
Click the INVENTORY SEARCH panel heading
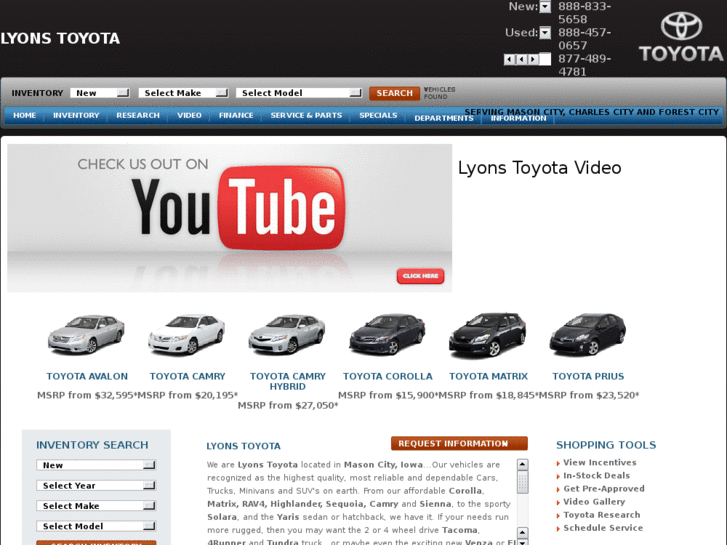coord(92,445)
